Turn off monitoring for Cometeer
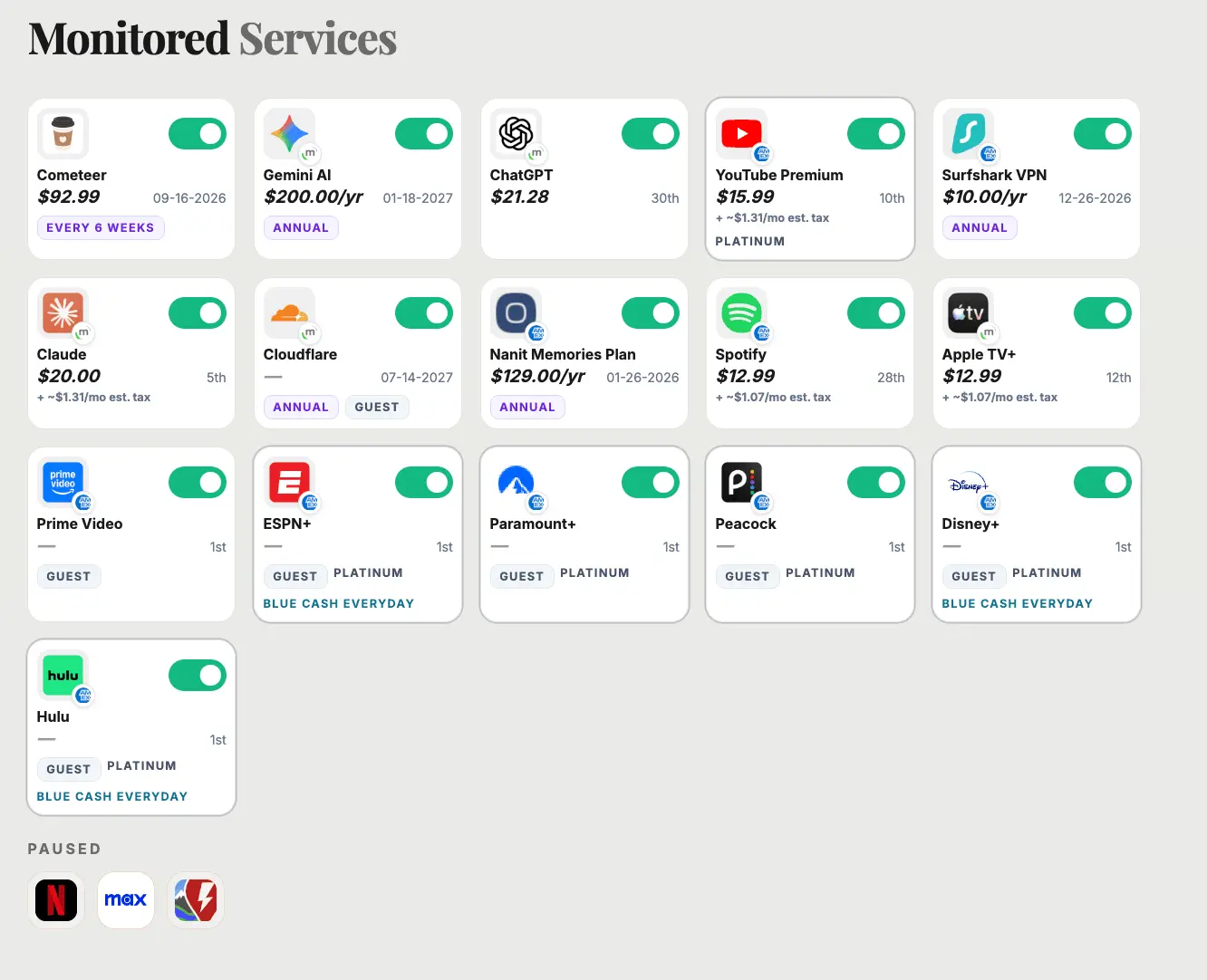The height and width of the screenshot is (980, 1207). tap(198, 134)
